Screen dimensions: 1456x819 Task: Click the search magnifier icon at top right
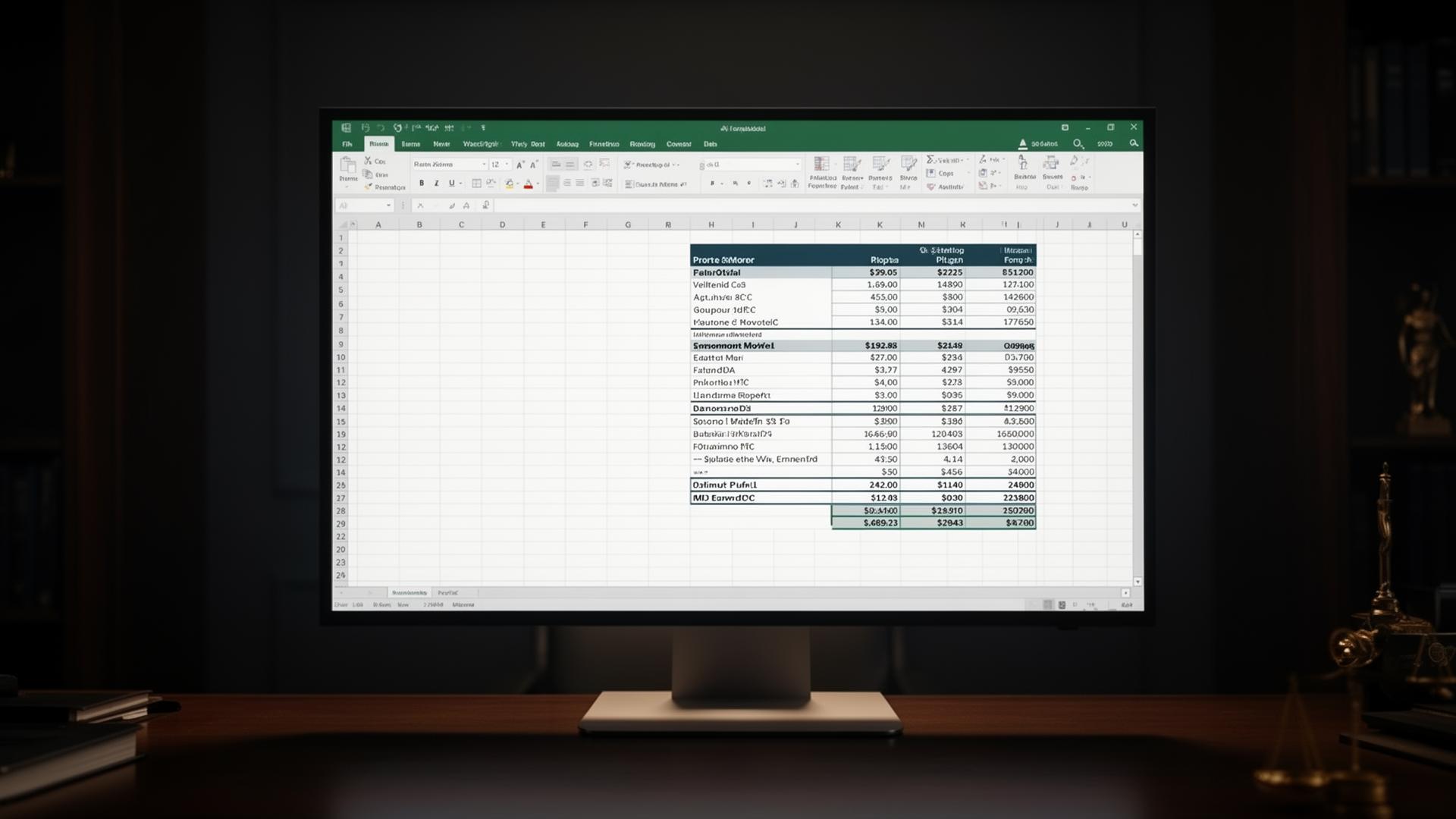1134,143
